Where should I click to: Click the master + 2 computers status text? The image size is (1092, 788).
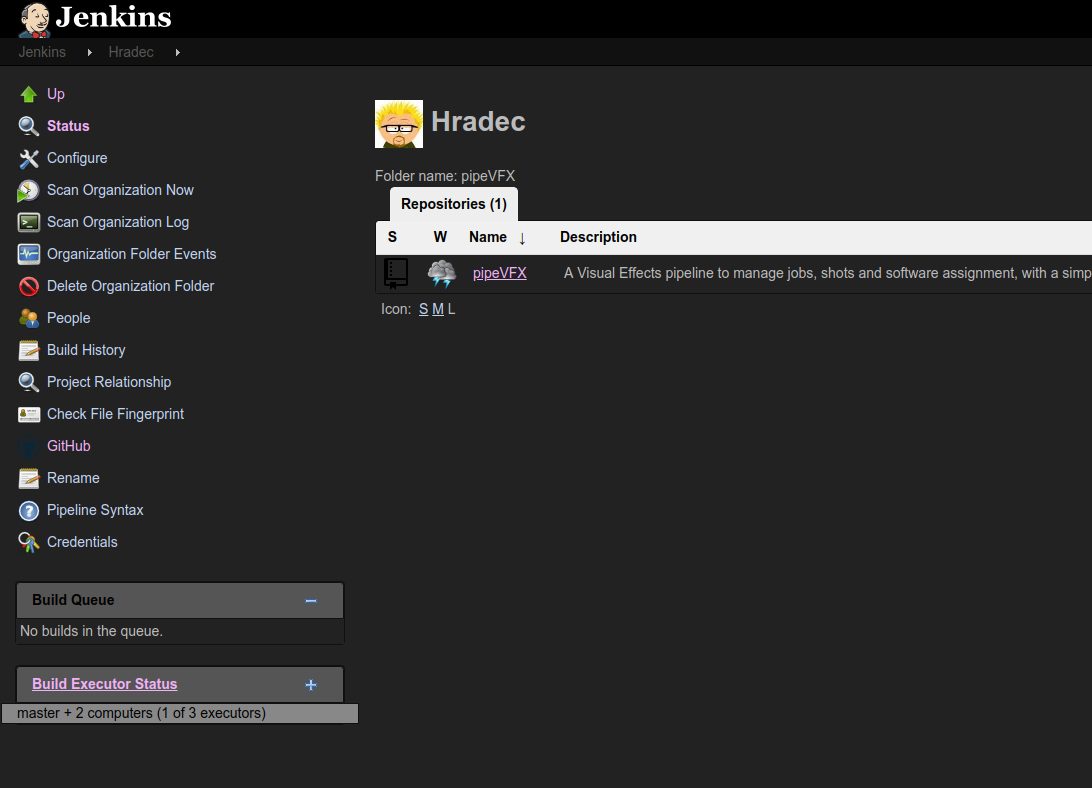click(x=141, y=713)
